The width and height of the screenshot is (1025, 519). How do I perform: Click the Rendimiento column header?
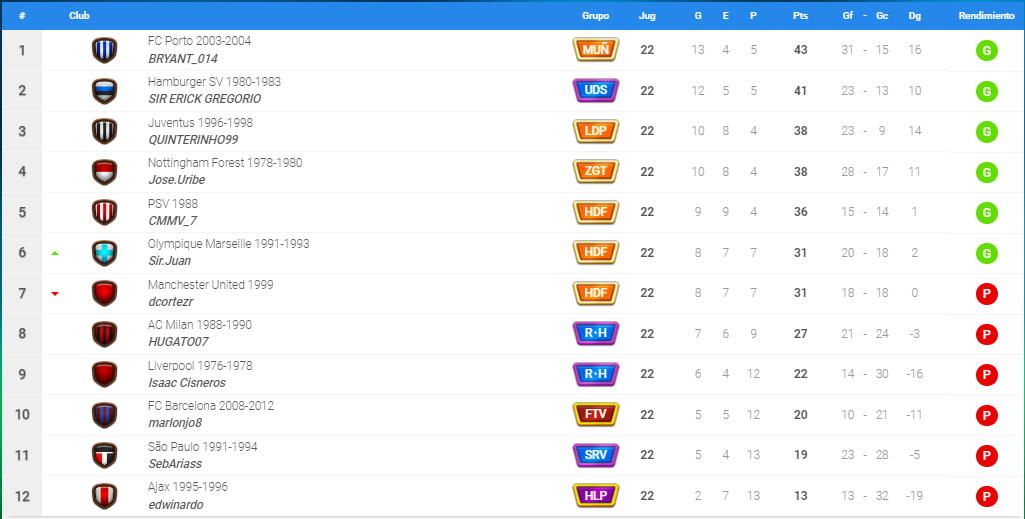click(986, 16)
